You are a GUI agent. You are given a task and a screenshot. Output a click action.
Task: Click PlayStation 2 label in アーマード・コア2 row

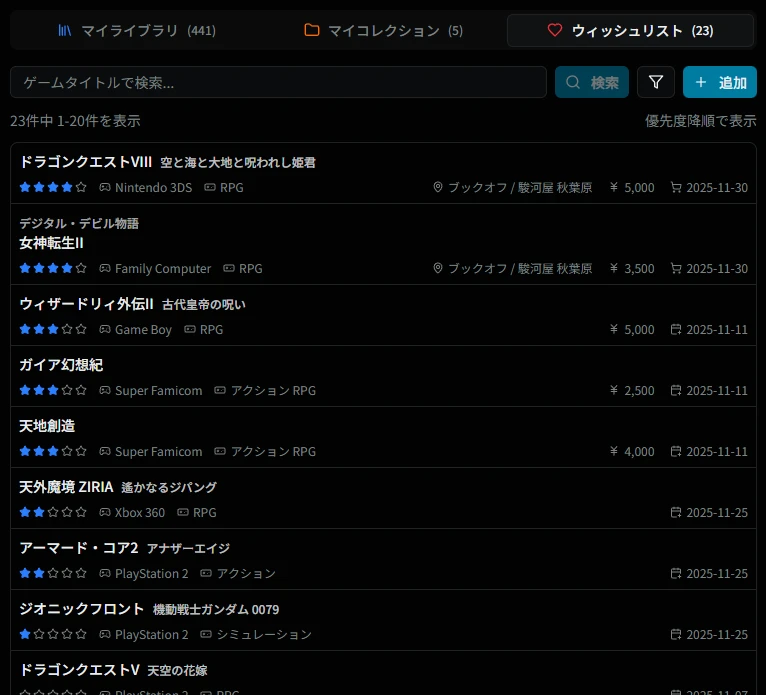(x=151, y=574)
